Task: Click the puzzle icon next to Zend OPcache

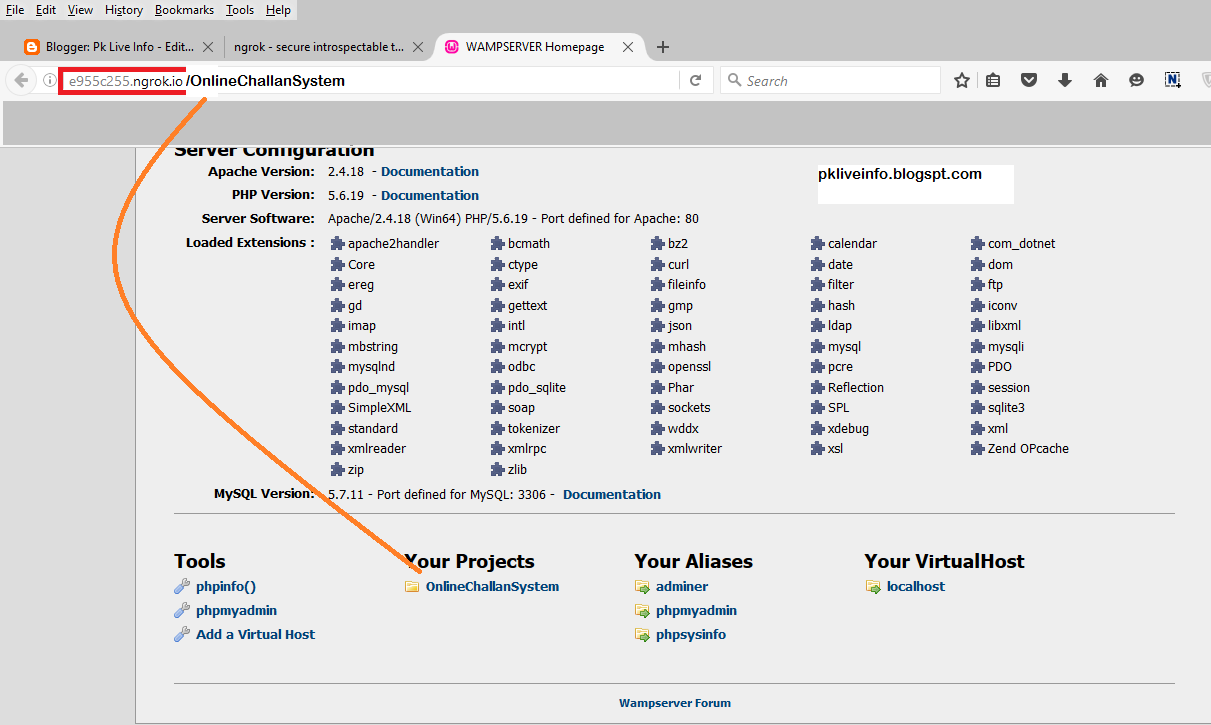Action: tap(978, 449)
